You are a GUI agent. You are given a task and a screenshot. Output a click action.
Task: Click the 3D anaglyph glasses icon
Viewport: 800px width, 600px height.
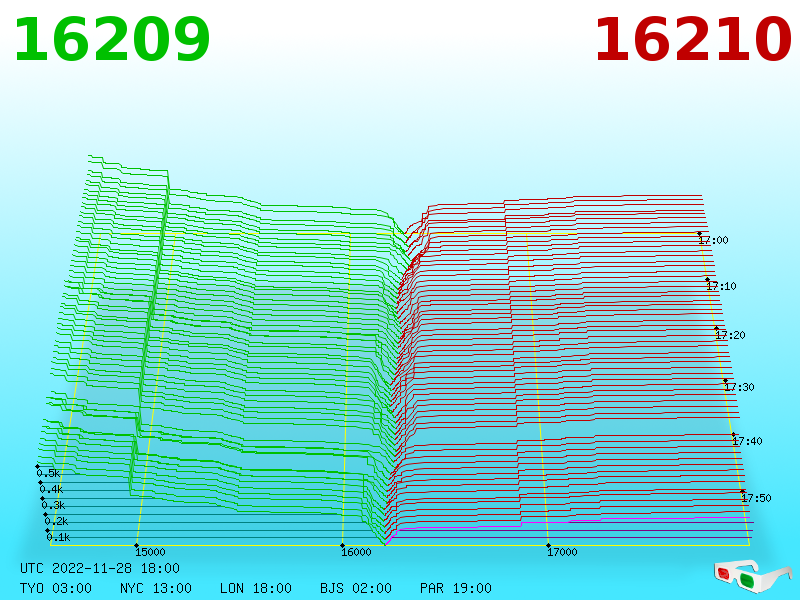(753, 576)
